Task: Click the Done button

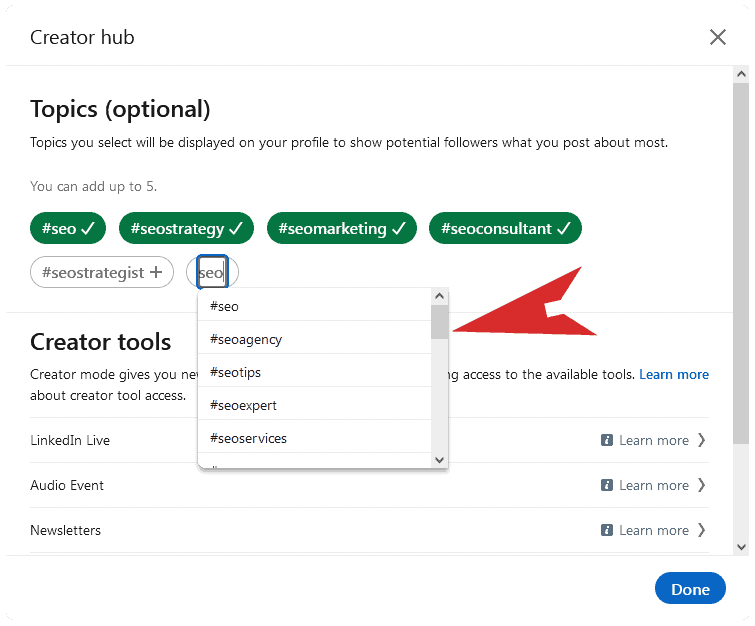Action: pos(690,588)
